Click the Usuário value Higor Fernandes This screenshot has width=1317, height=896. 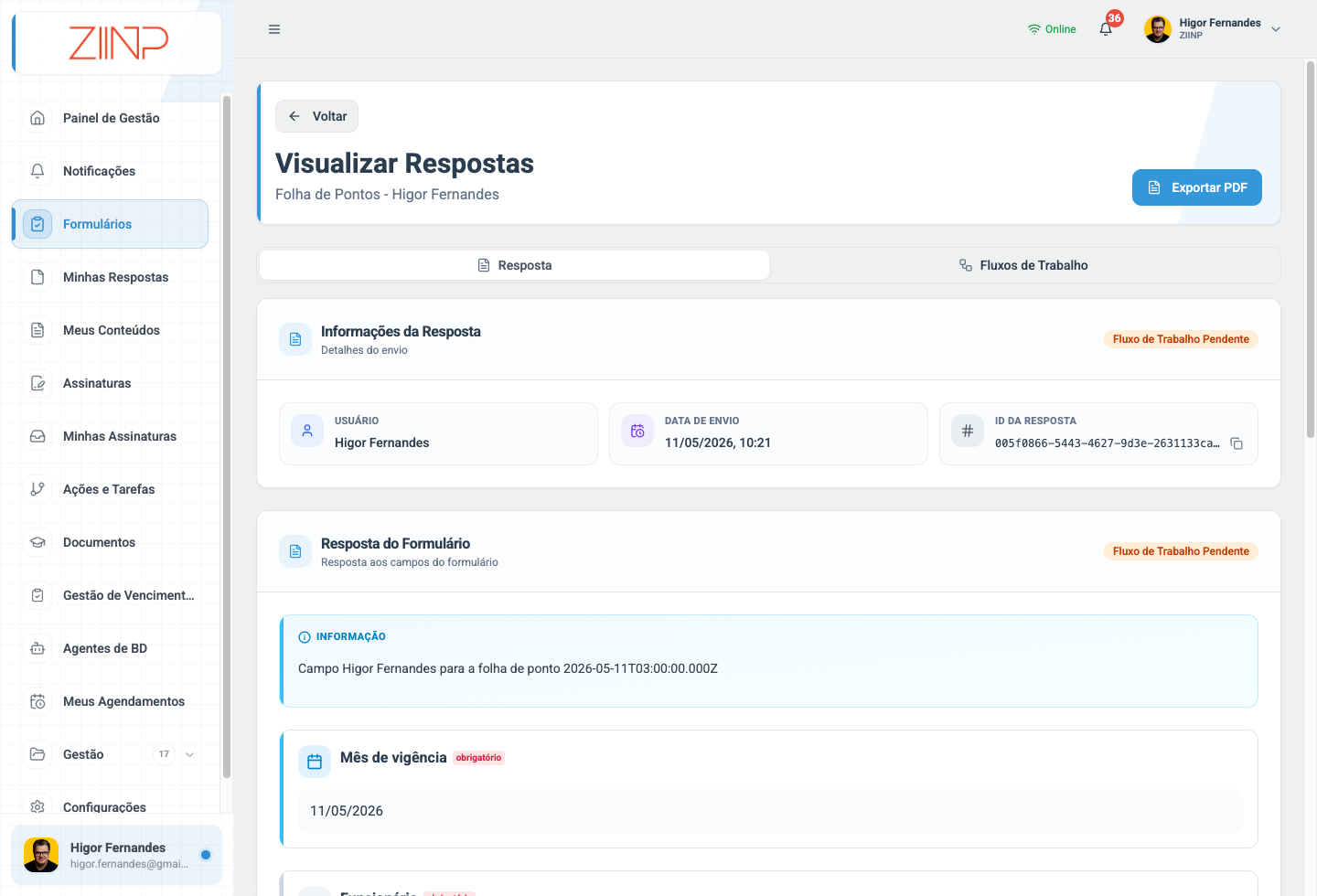tap(382, 443)
